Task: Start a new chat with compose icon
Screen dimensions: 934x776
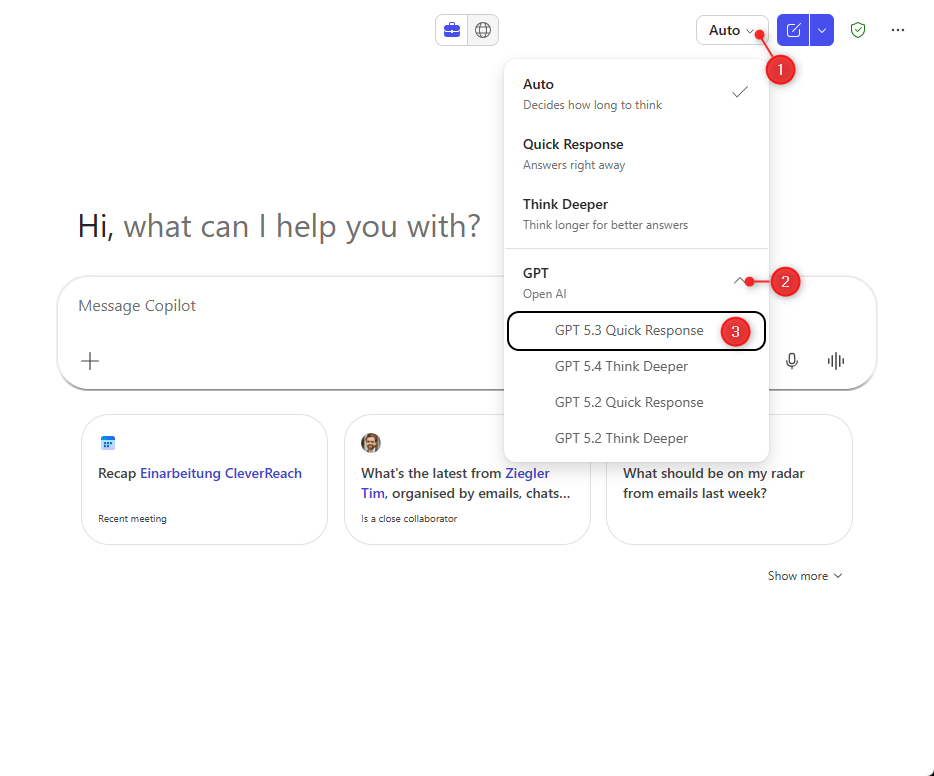Action: pyautogui.click(x=793, y=30)
